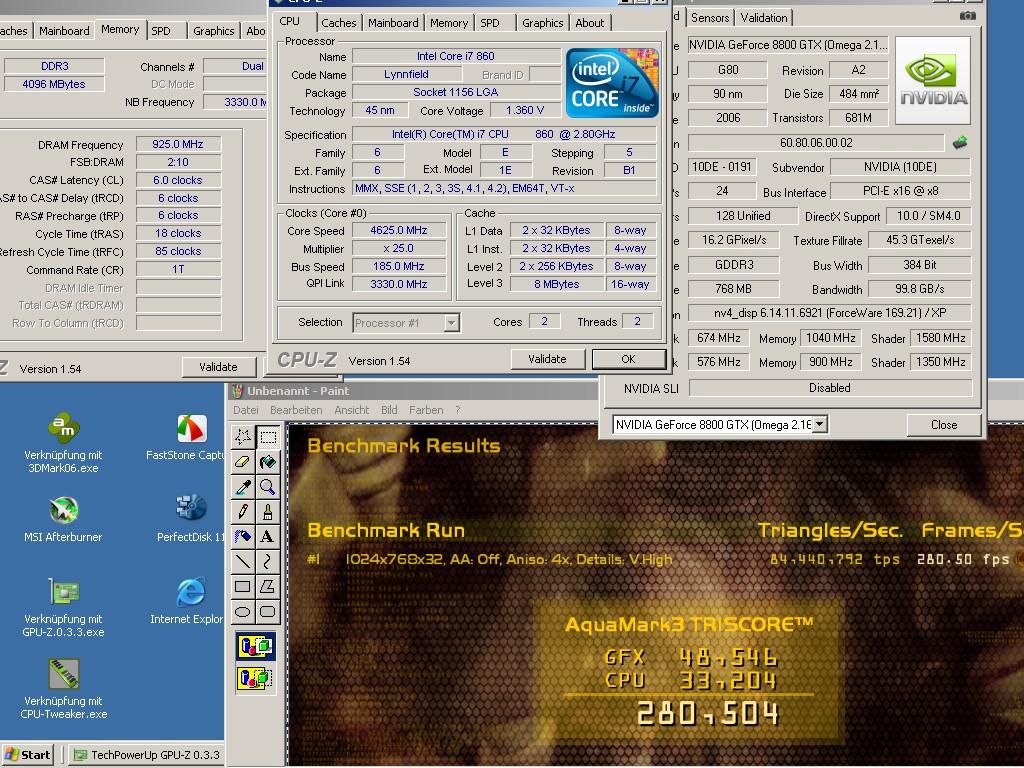
Task: Select the Rounded rectangle tool in Paint
Action: [268, 611]
